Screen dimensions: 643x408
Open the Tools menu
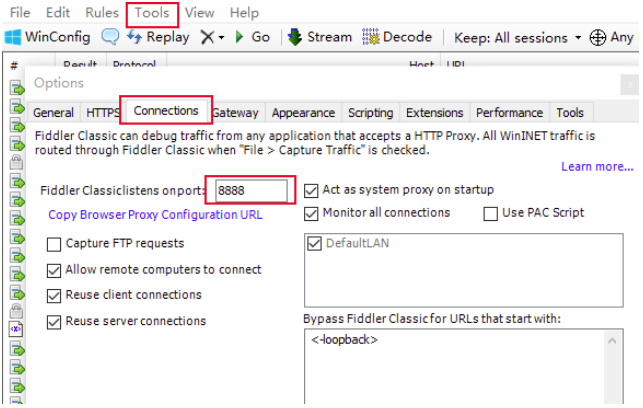(x=152, y=13)
